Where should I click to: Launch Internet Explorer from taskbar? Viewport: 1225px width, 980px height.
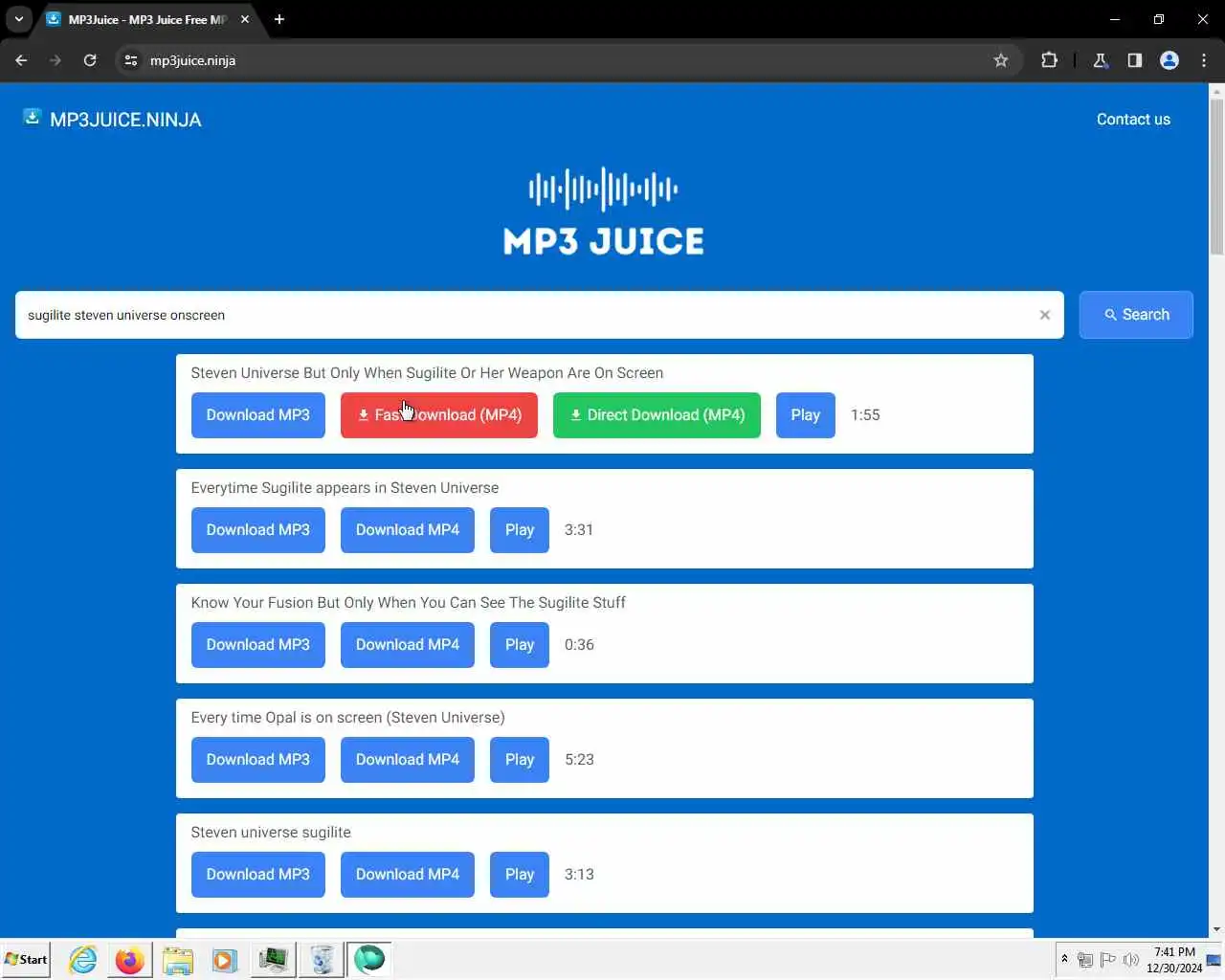pyautogui.click(x=83, y=959)
